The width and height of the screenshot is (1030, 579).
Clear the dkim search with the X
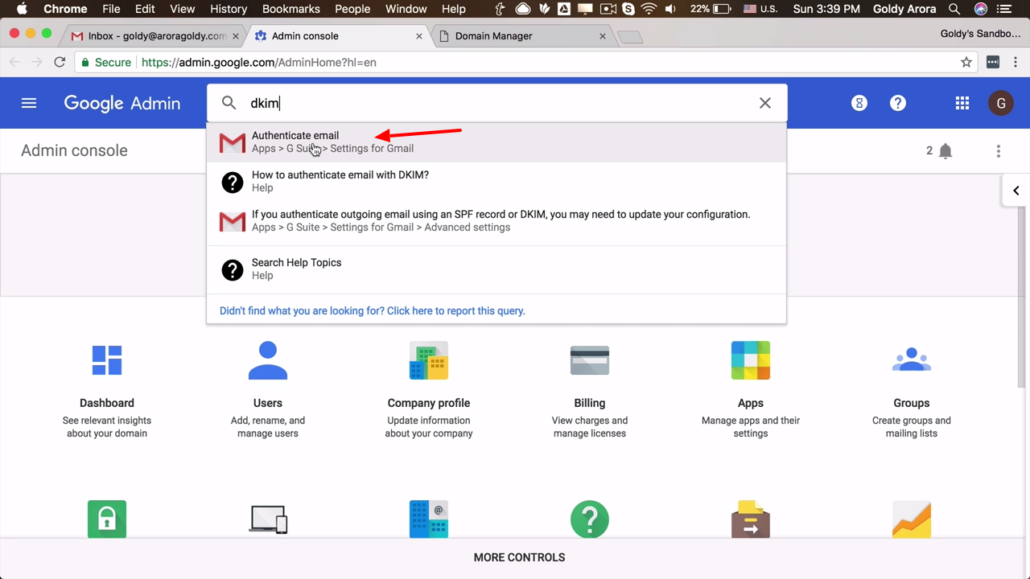765,103
